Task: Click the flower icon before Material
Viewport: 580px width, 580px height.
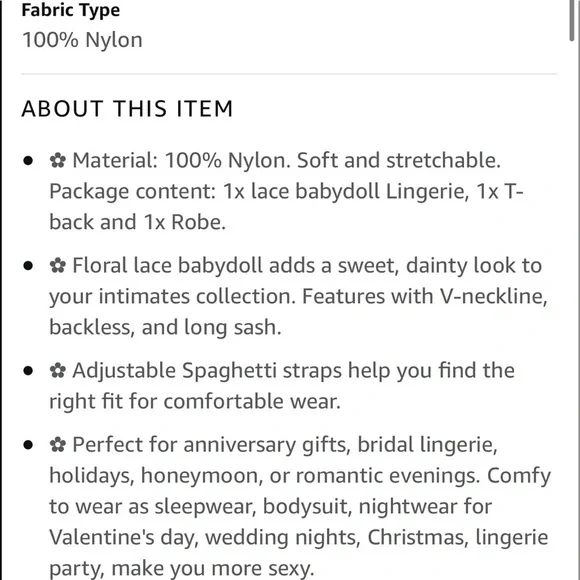Action: (x=58, y=161)
